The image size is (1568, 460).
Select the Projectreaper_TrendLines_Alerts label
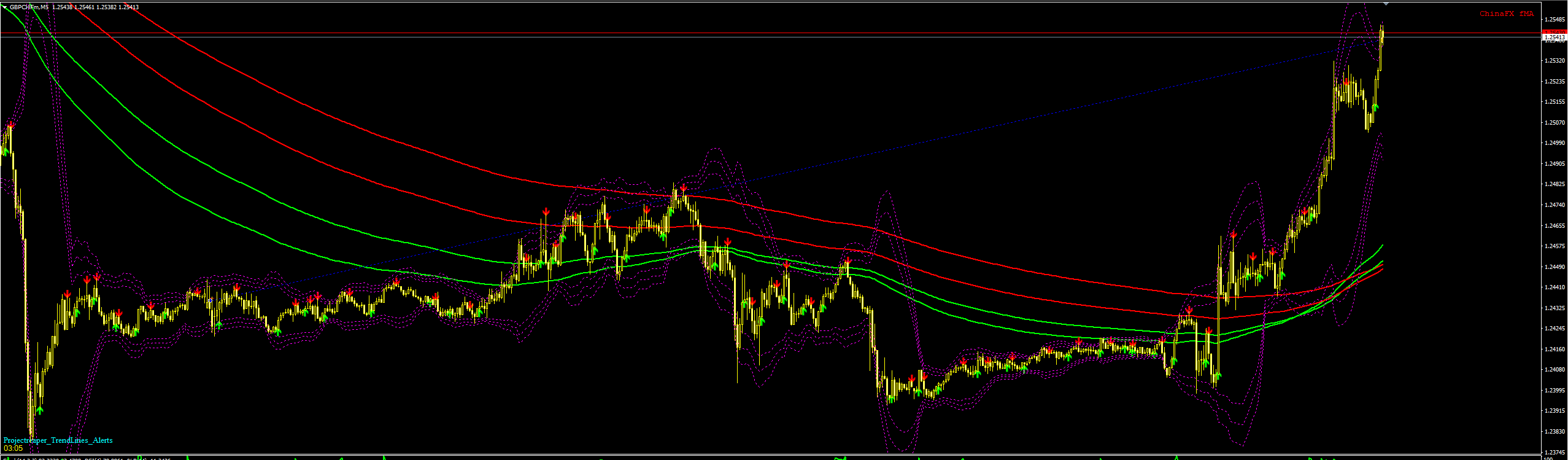58,440
